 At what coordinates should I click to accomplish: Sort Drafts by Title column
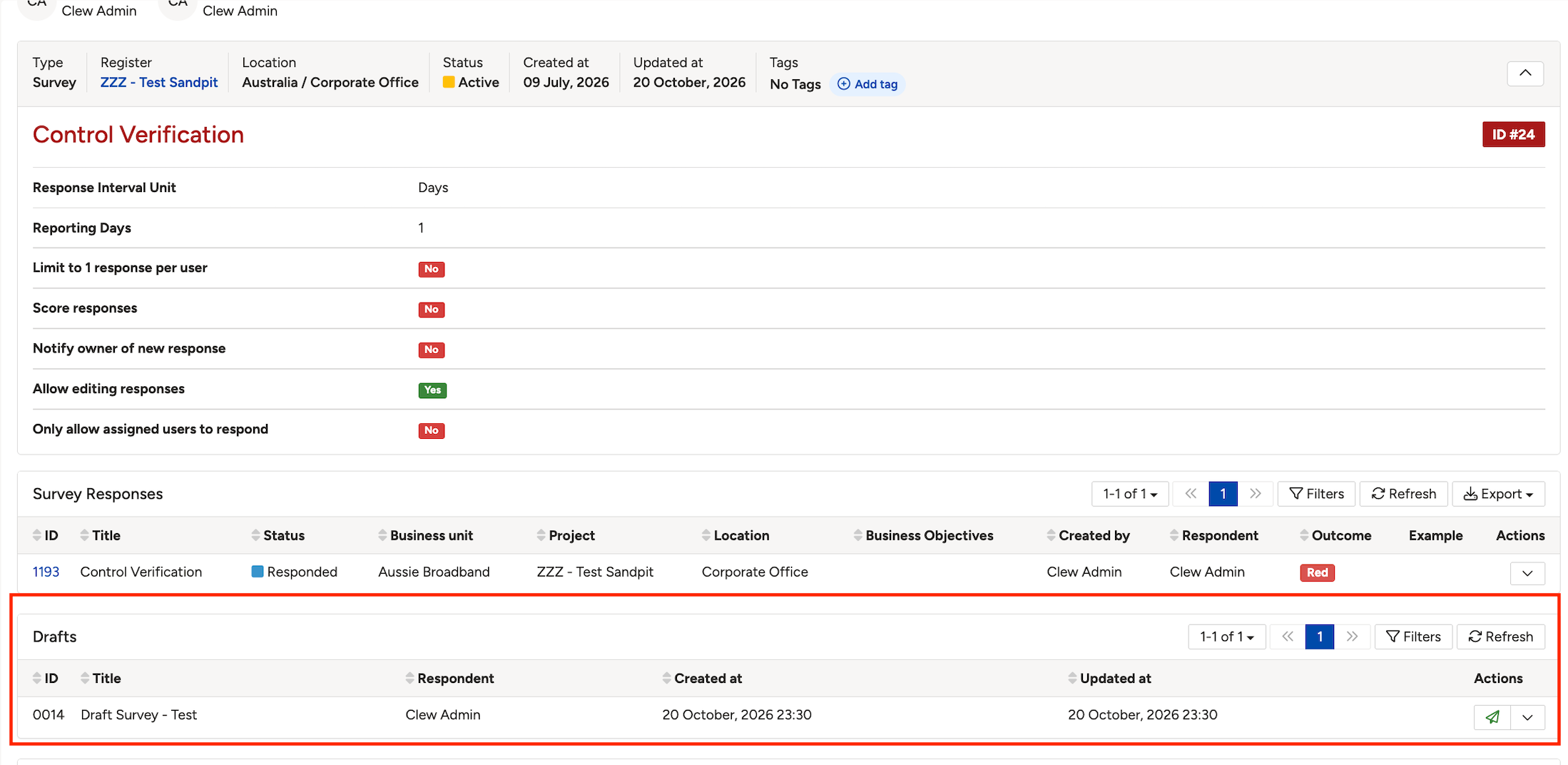point(101,678)
